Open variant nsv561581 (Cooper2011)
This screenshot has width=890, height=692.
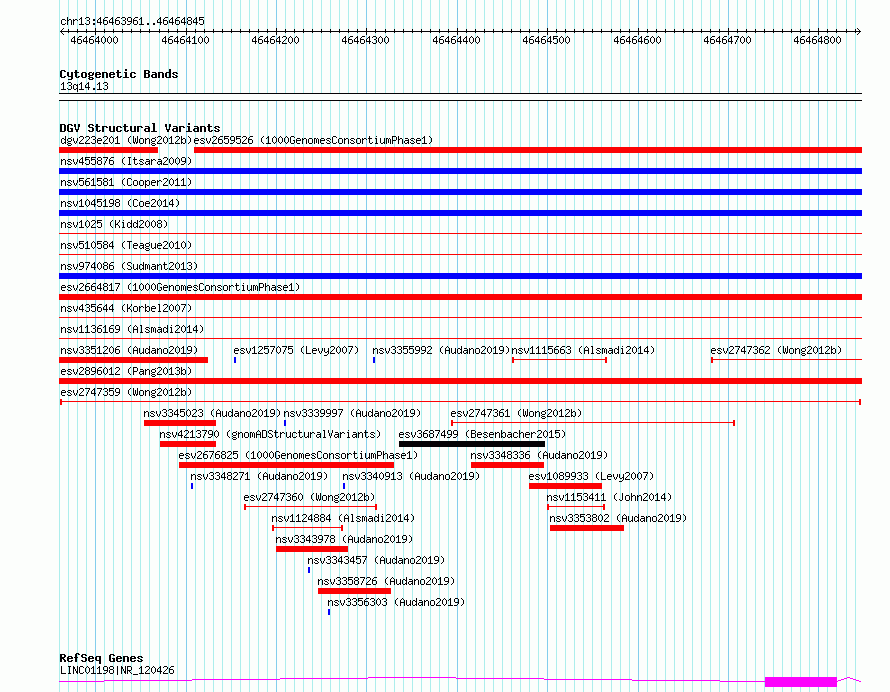coord(126,182)
